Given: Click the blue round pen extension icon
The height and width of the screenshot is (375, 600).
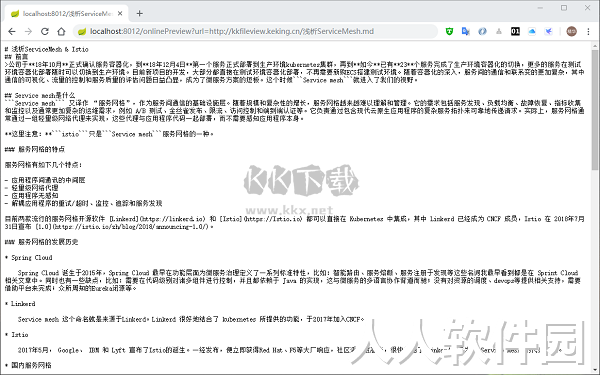Looking at the screenshot, I should pyautogui.click(x=482, y=31).
